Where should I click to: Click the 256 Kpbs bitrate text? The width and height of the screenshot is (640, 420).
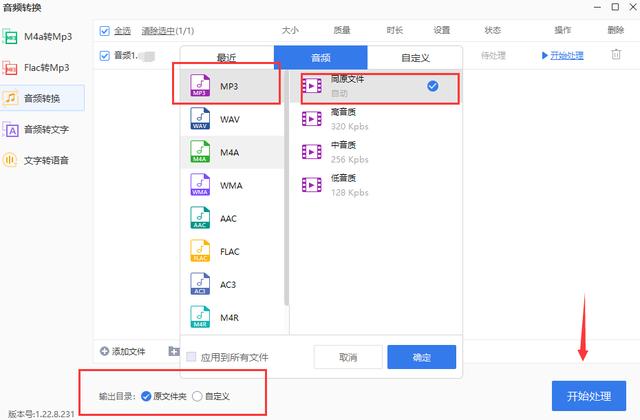[350, 159]
